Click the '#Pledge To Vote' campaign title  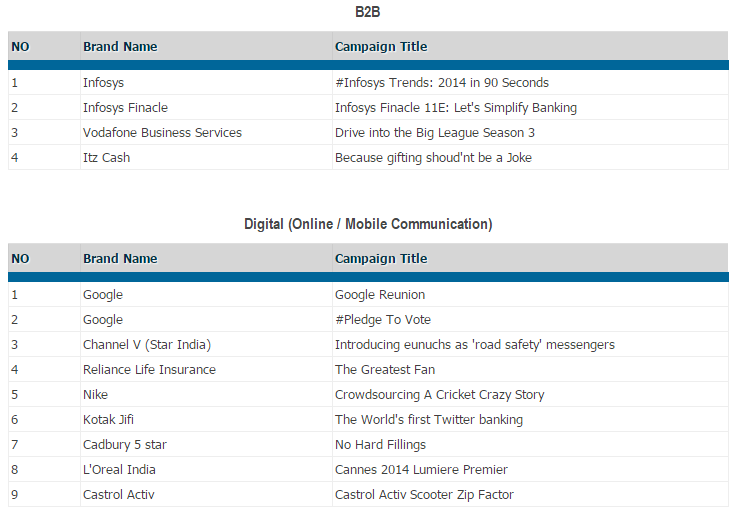(x=383, y=320)
